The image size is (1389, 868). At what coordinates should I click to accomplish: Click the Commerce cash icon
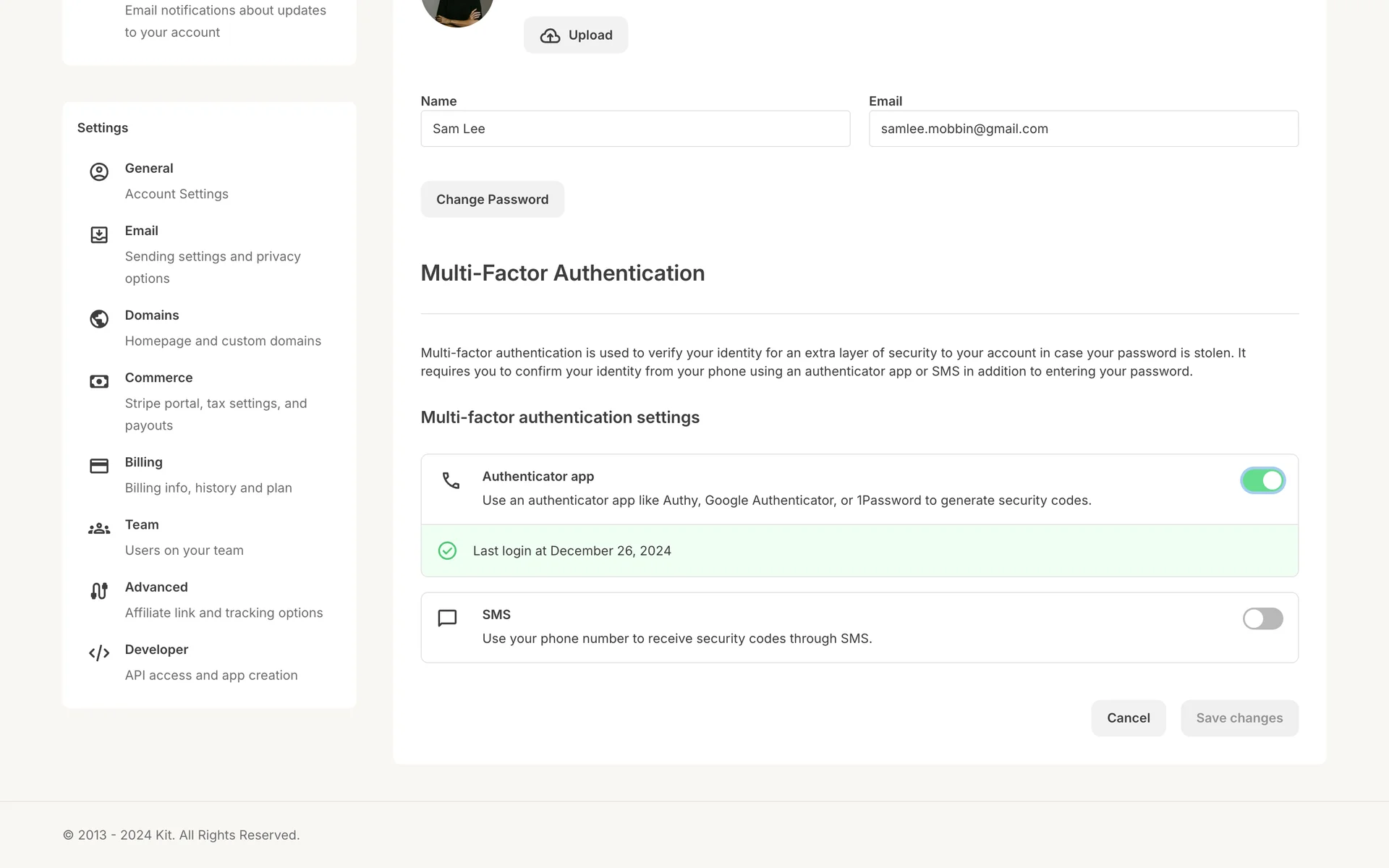(99, 381)
